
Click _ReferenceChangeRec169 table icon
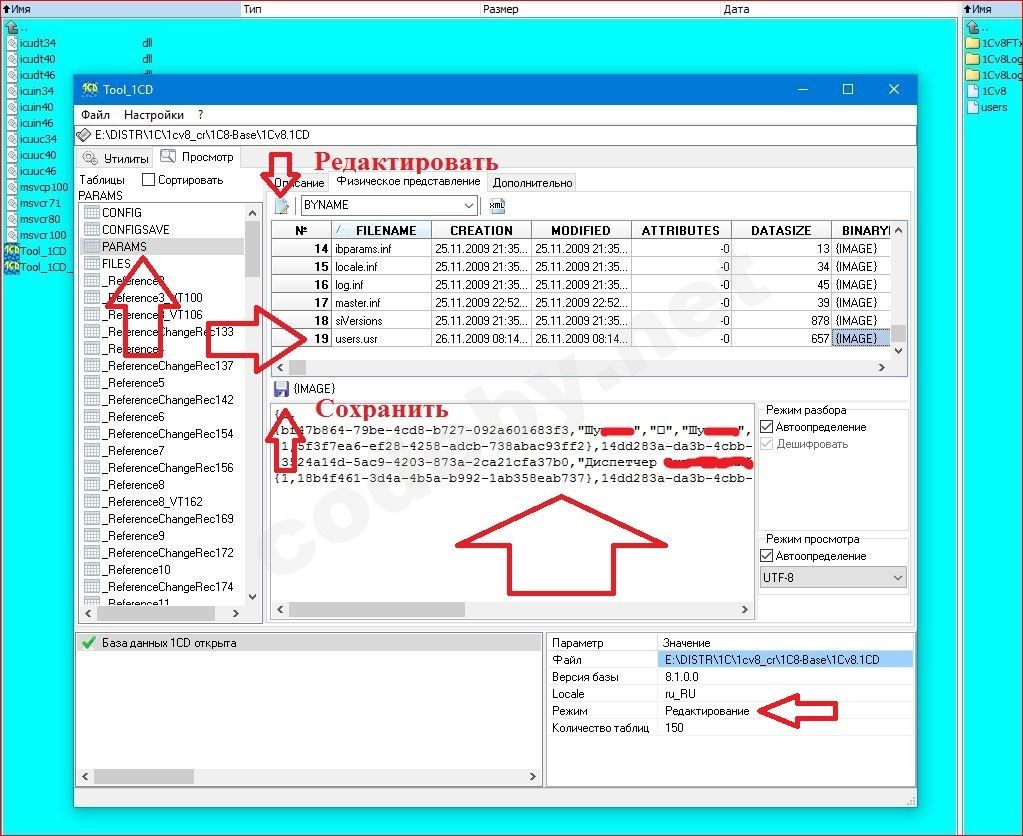[91, 518]
